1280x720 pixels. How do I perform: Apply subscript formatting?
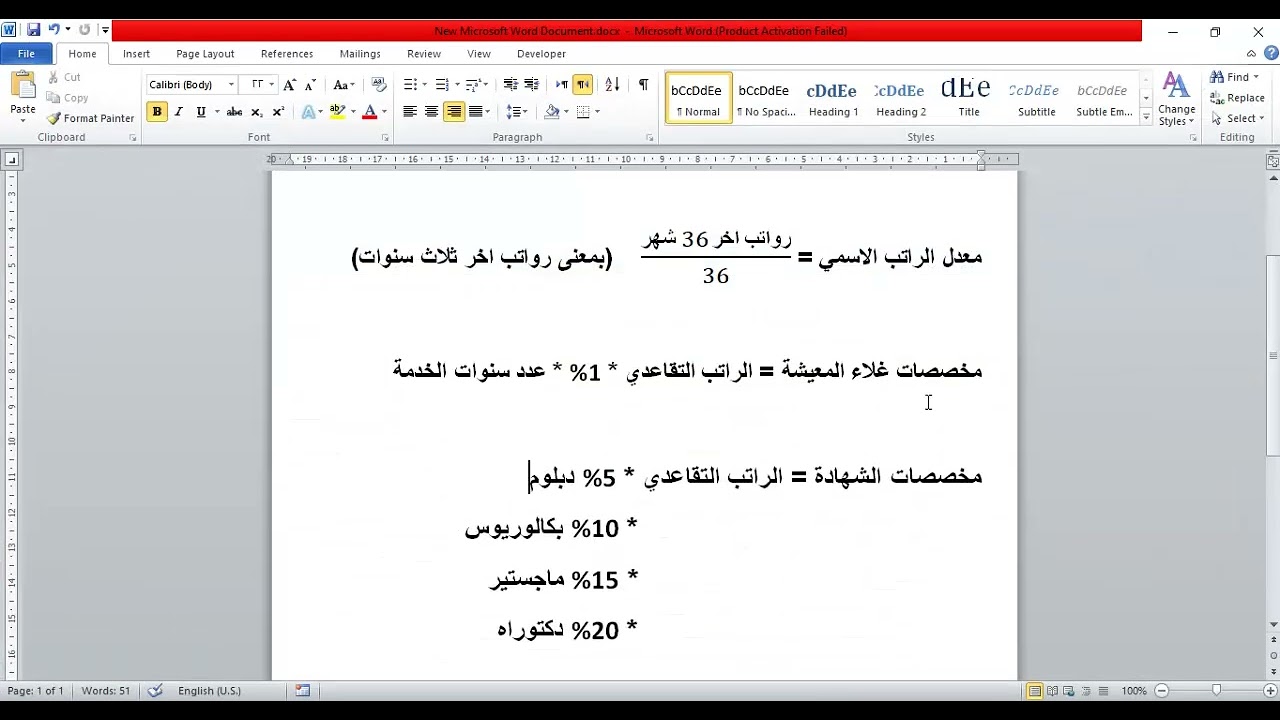pos(256,112)
